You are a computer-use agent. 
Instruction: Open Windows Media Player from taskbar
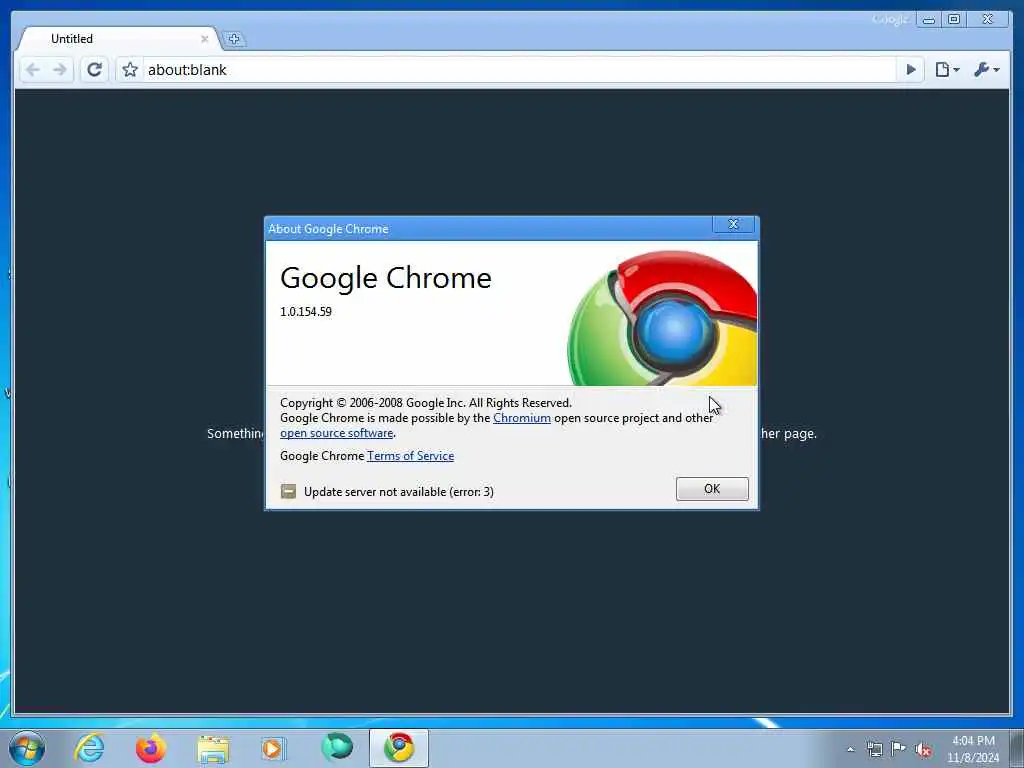(x=273, y=748)
